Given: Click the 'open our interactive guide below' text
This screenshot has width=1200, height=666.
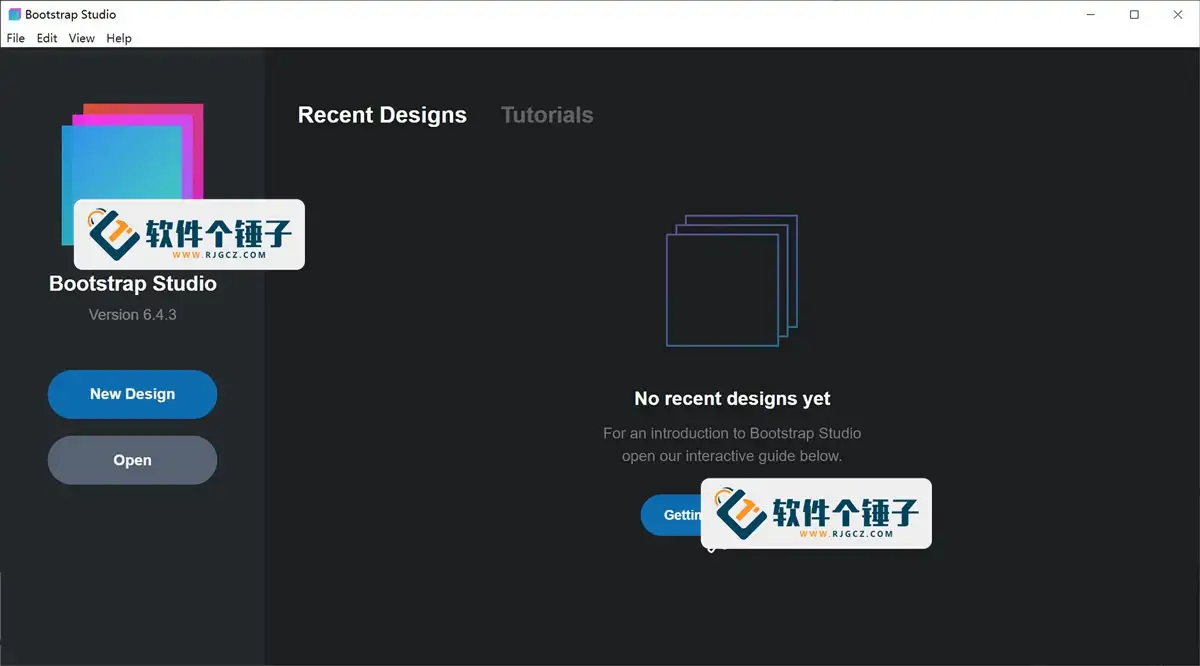Looking at the screenshot, I should (732, 456).
